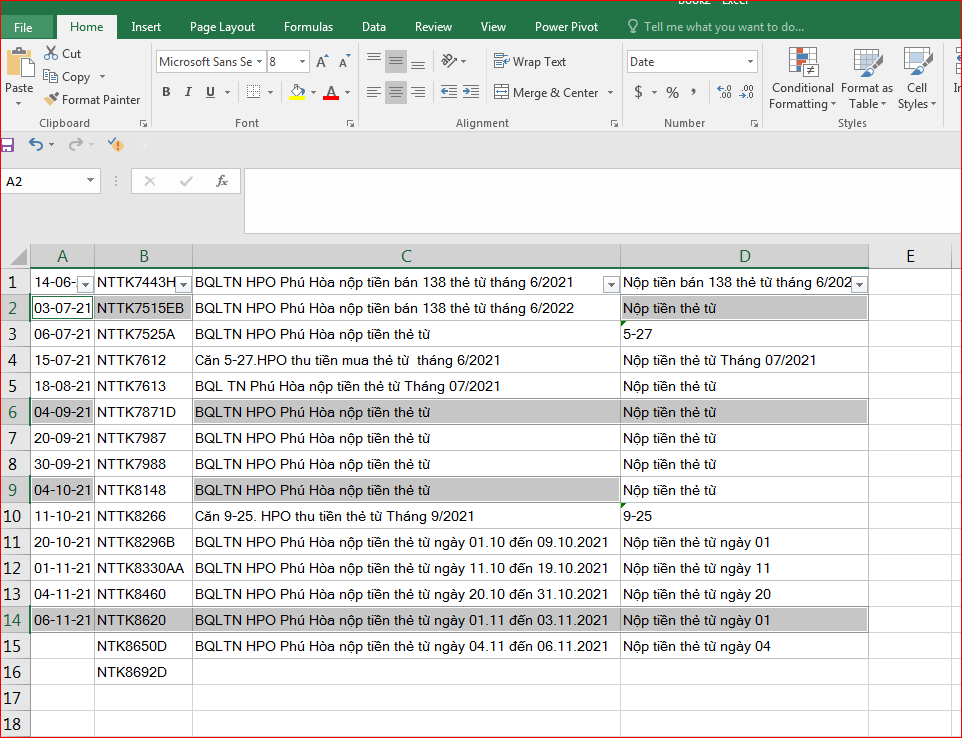This screenshot has width=962, height=738.
Task: Select row 14 header
Action: click(15, 620)
